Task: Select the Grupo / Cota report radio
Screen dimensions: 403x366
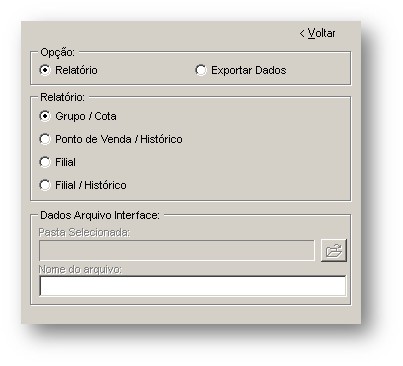Action: (45, 116)
